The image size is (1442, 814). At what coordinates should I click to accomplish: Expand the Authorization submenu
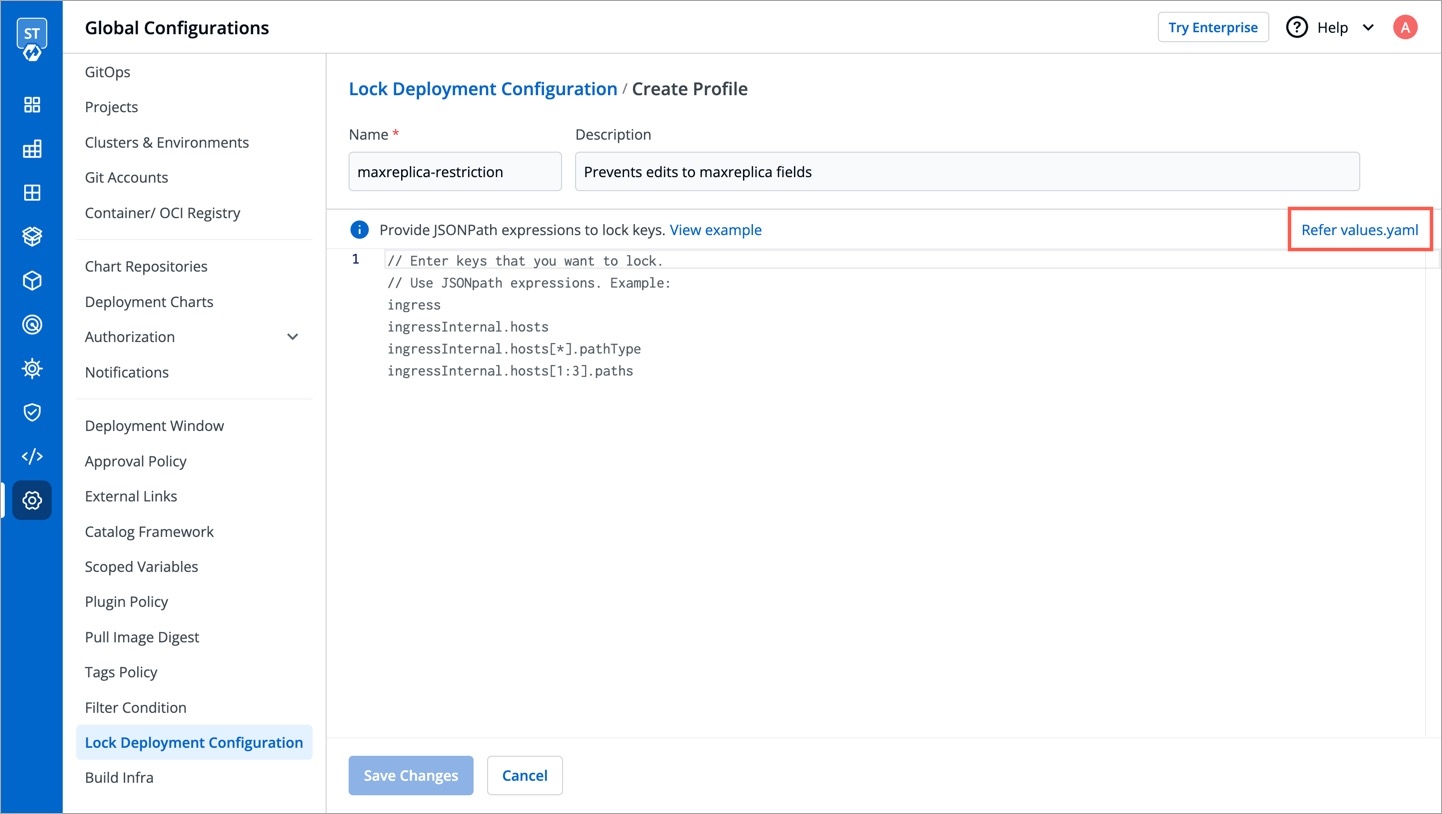point(292,337)
